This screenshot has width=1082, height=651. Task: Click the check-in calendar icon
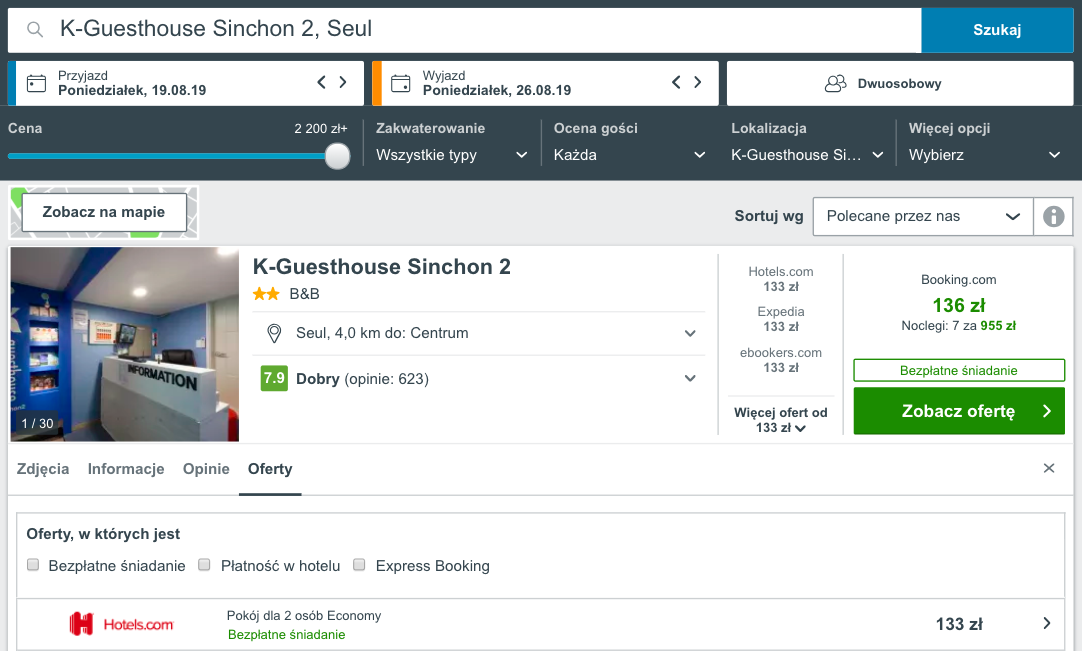click(36, 84)
